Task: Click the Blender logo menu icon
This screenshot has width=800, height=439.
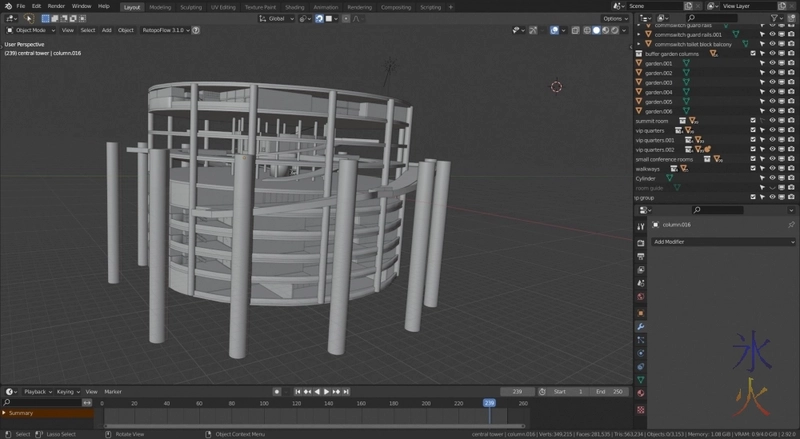Action: [x=8, y=6]
